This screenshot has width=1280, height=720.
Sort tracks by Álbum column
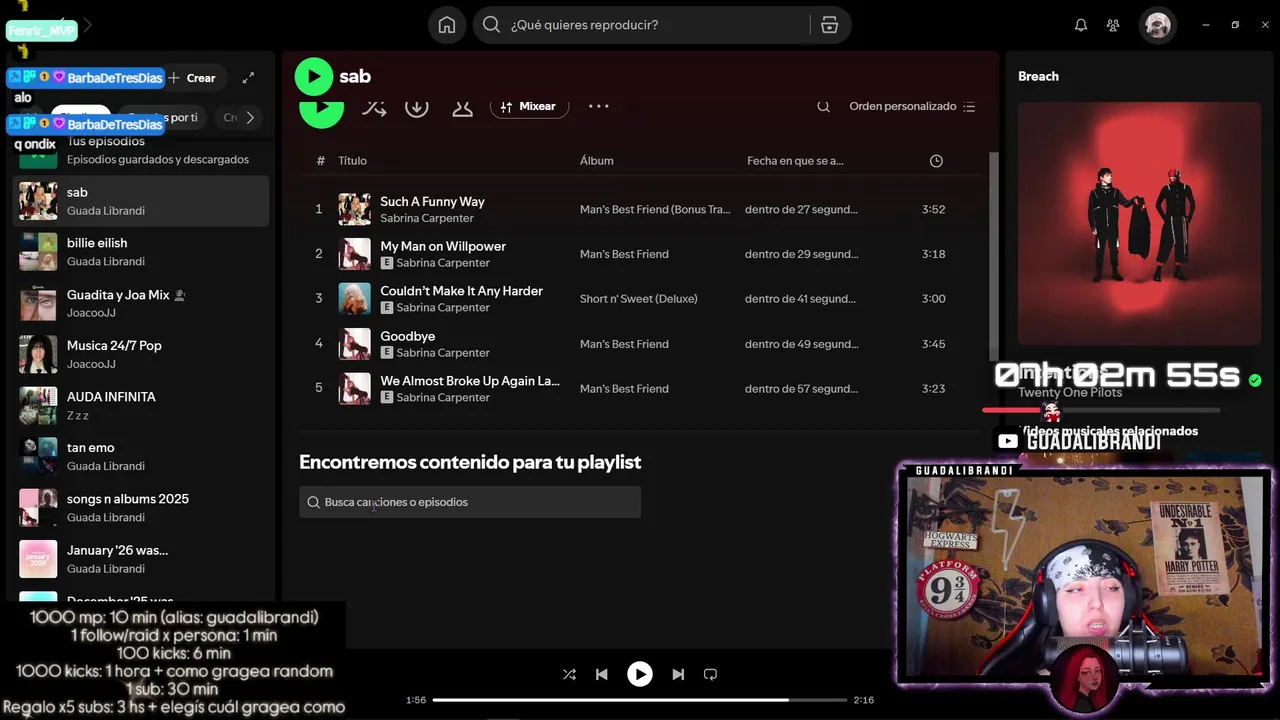(597, 161)
